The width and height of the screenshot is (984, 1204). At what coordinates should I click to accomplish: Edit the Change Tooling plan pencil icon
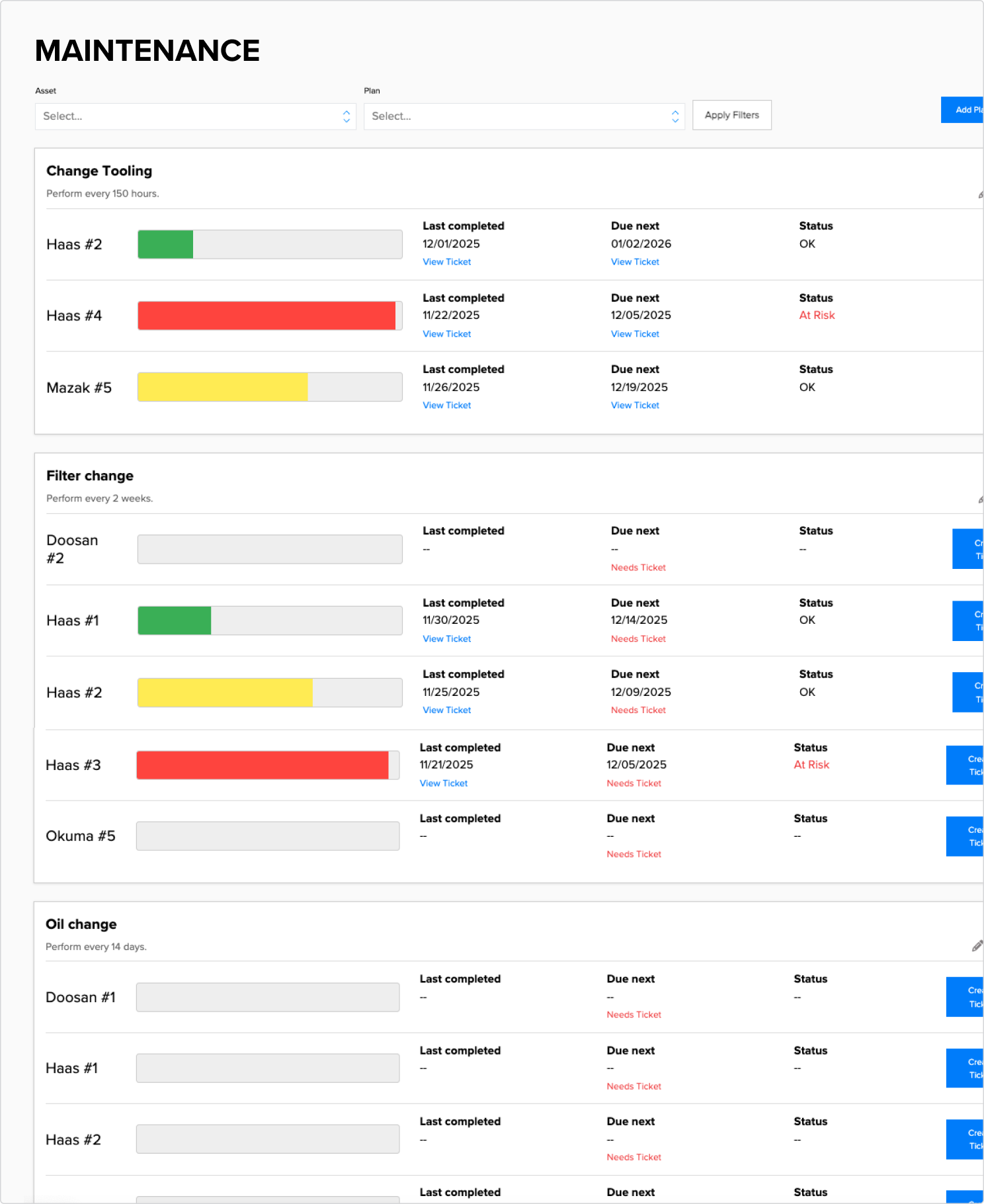(981, 194)
